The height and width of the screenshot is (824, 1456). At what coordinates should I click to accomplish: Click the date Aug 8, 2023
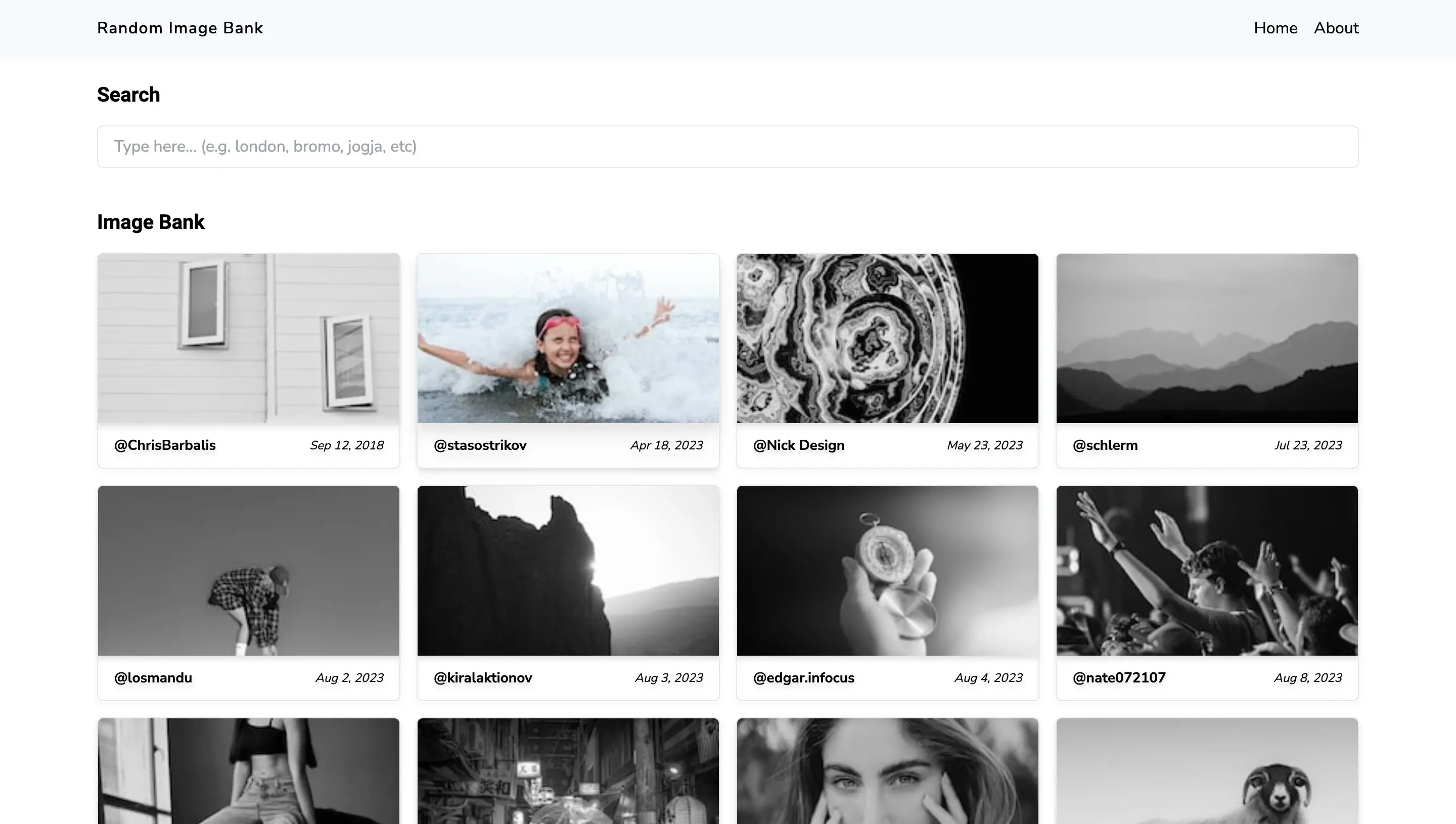(1308, 678)
